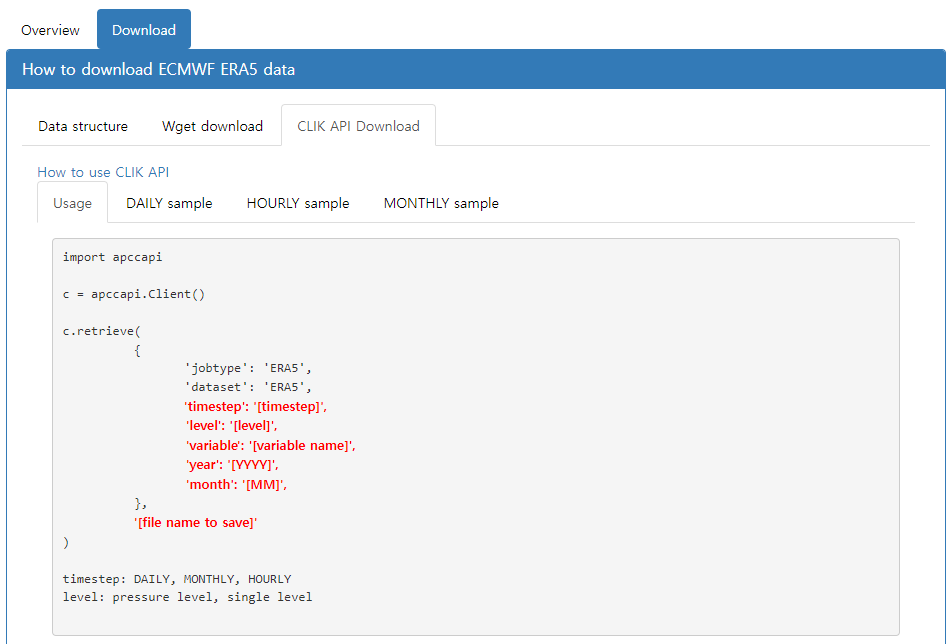Click the CLIK API Download tab

coord(358,126)
